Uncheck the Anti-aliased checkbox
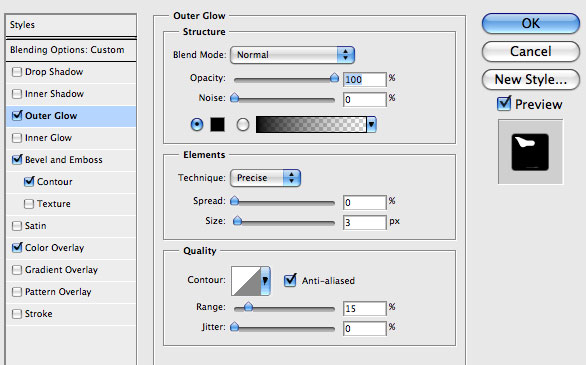The height and width of the screenshot is (365, 586). (x=290, y=280)
